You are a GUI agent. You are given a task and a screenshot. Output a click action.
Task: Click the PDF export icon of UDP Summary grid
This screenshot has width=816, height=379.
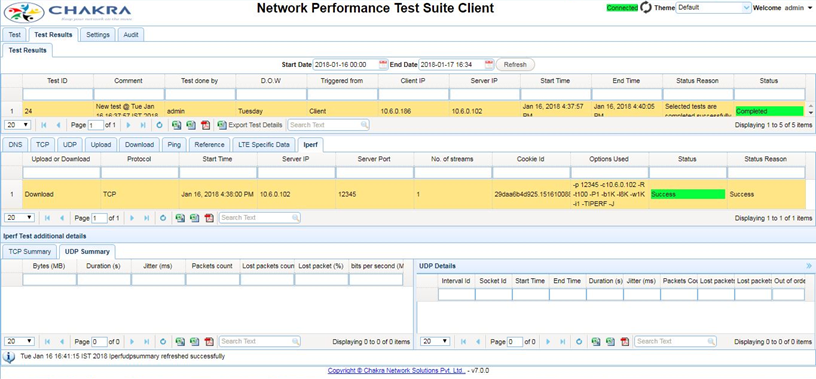point(209,342)
